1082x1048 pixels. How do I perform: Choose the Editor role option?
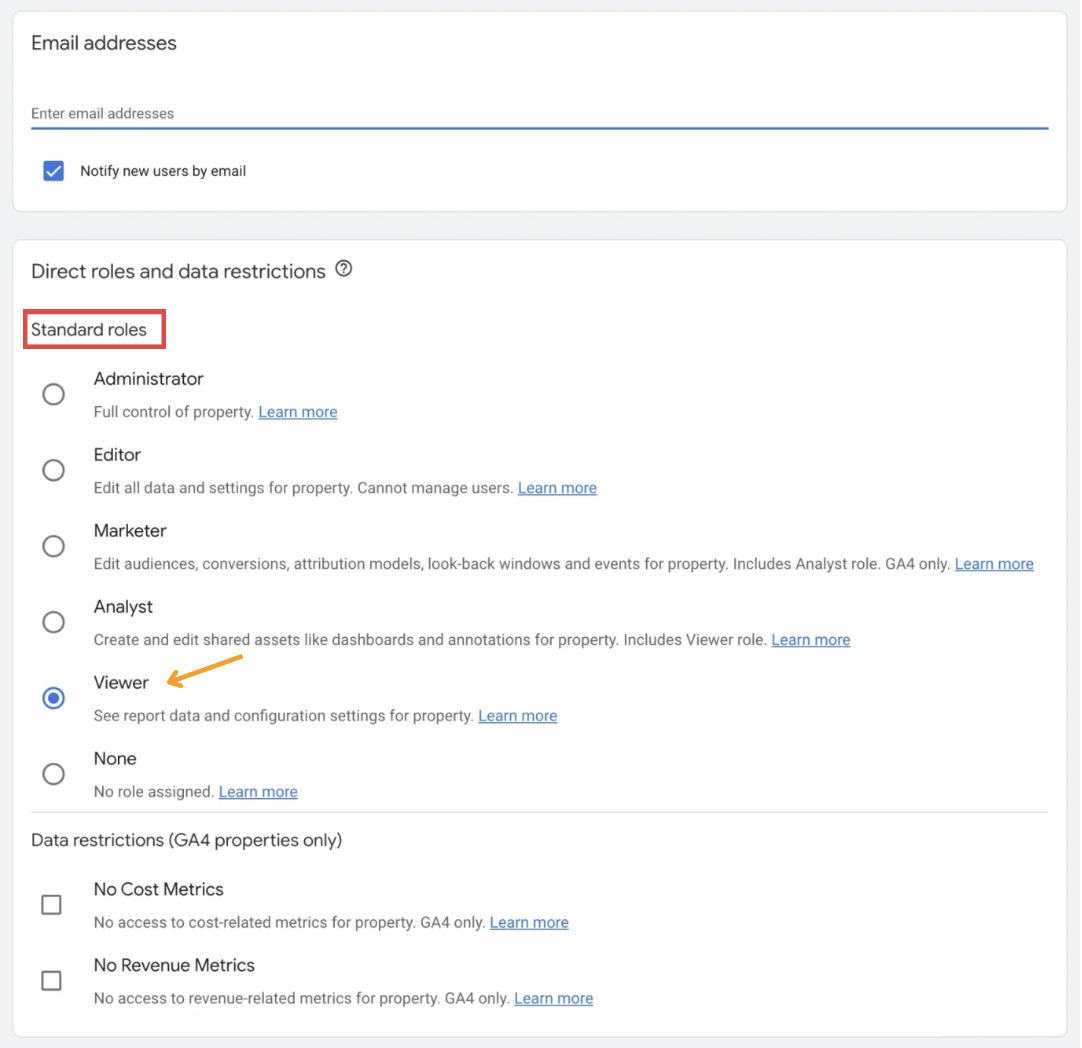pyautogui.click(x=53, y=470)
